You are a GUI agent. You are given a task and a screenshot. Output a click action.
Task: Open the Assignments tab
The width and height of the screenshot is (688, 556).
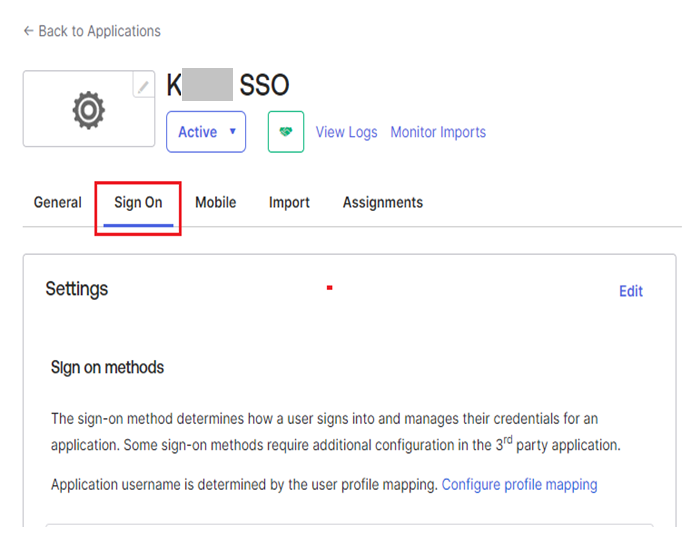pos(382,202)
